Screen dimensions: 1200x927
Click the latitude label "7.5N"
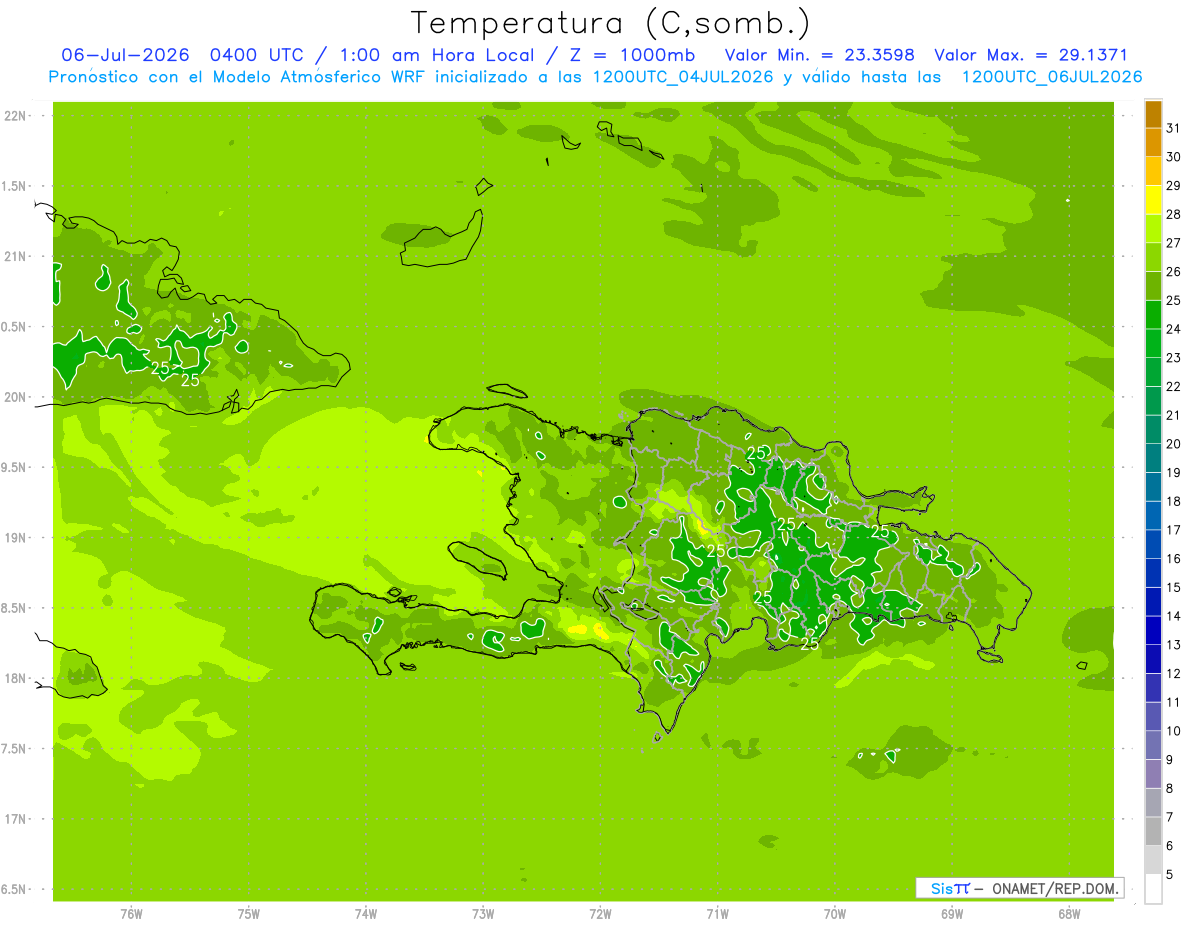pos(15,749)
